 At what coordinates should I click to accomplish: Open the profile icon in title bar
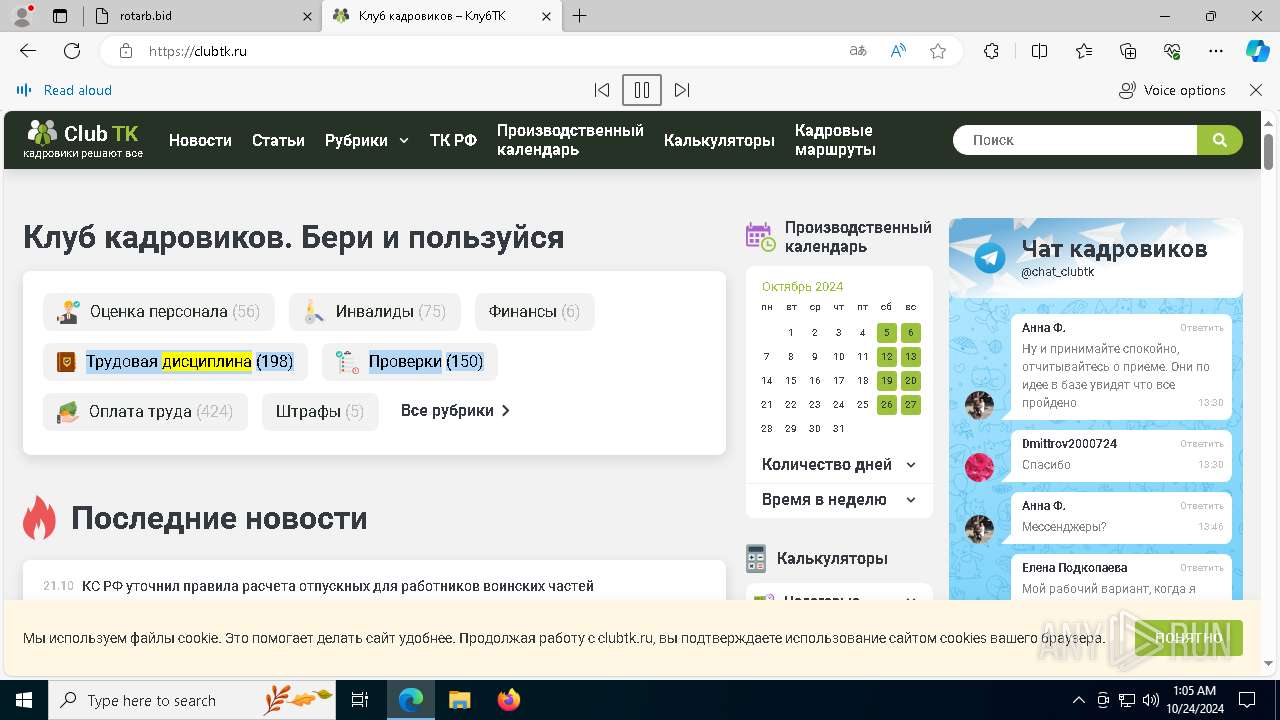pyautogui.click(x=22, y=16)
